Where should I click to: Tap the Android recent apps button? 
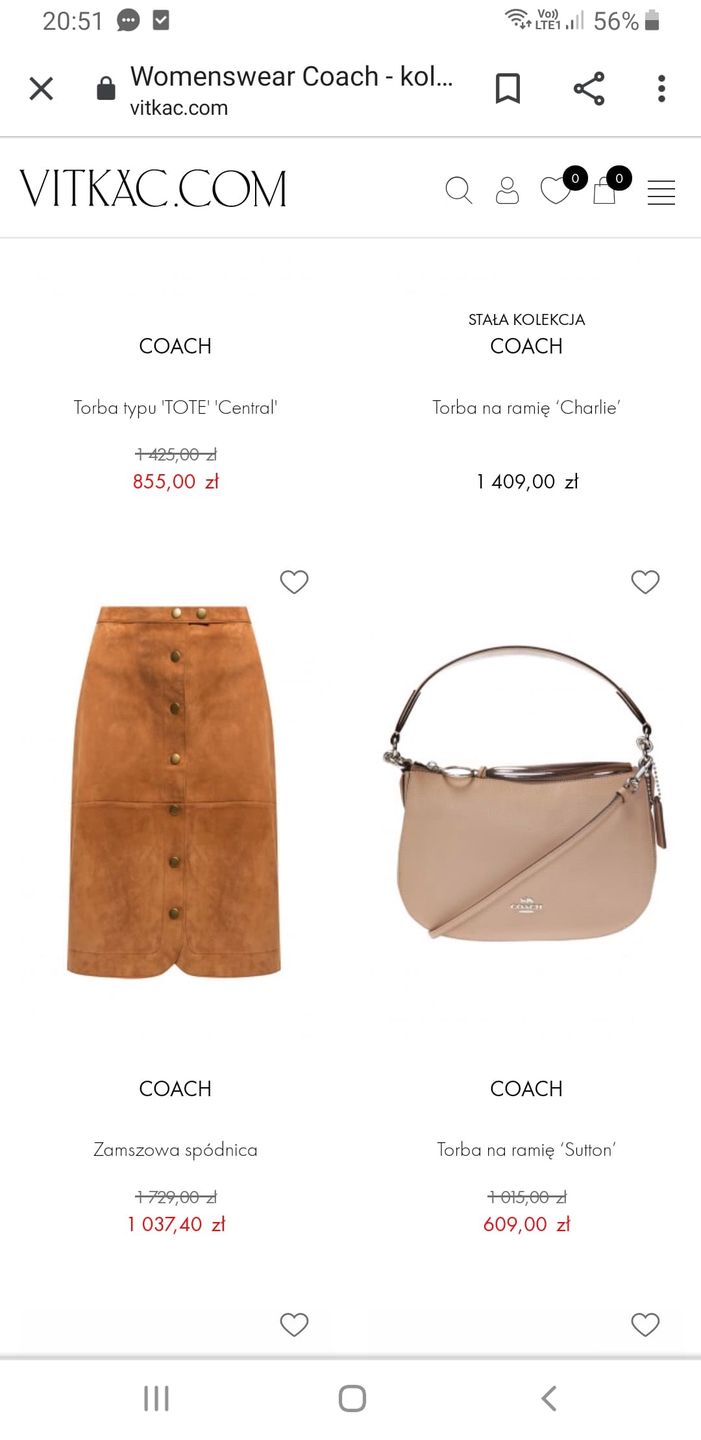156,1398
